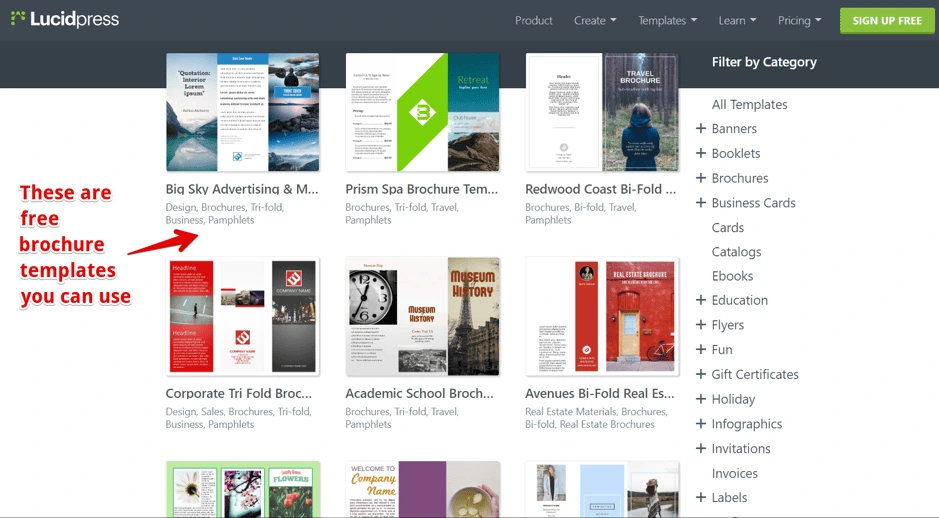Open the Create dropdown menu
Image resolution: width=939 pixels, height=518 pixels.
pos(595,20)
